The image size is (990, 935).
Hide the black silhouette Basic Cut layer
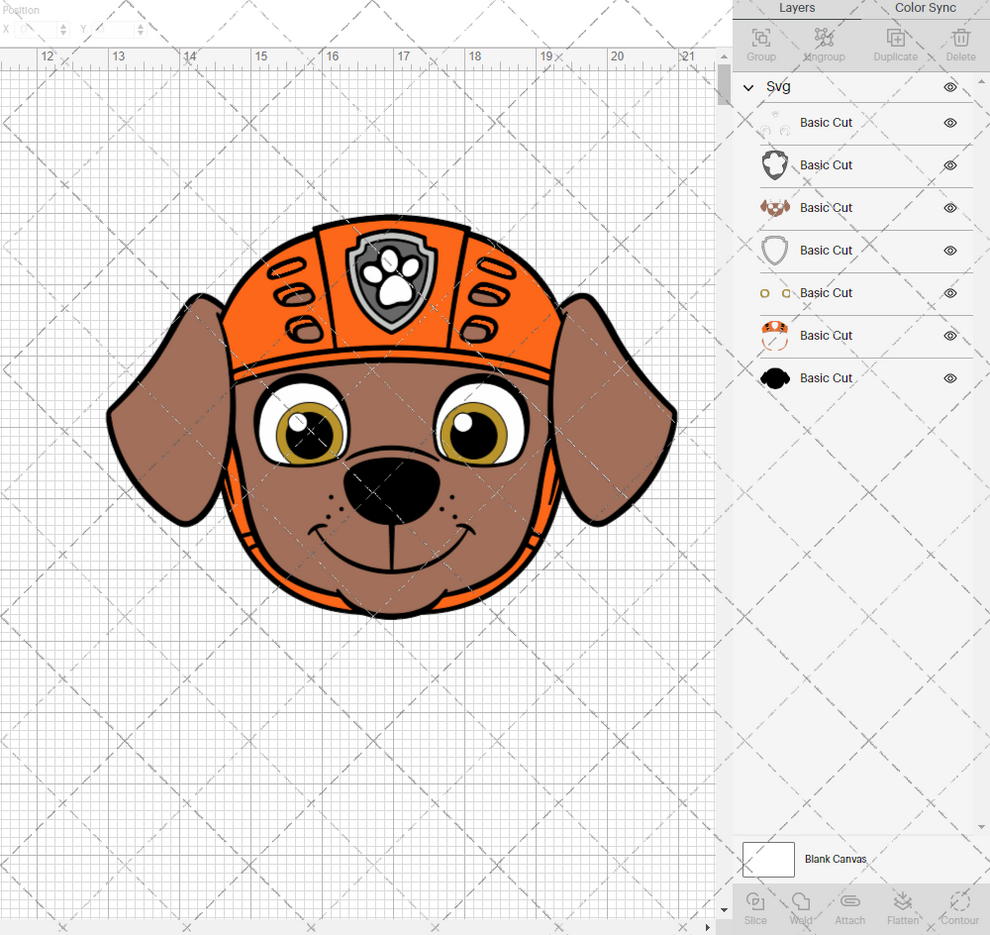(948, 378)
